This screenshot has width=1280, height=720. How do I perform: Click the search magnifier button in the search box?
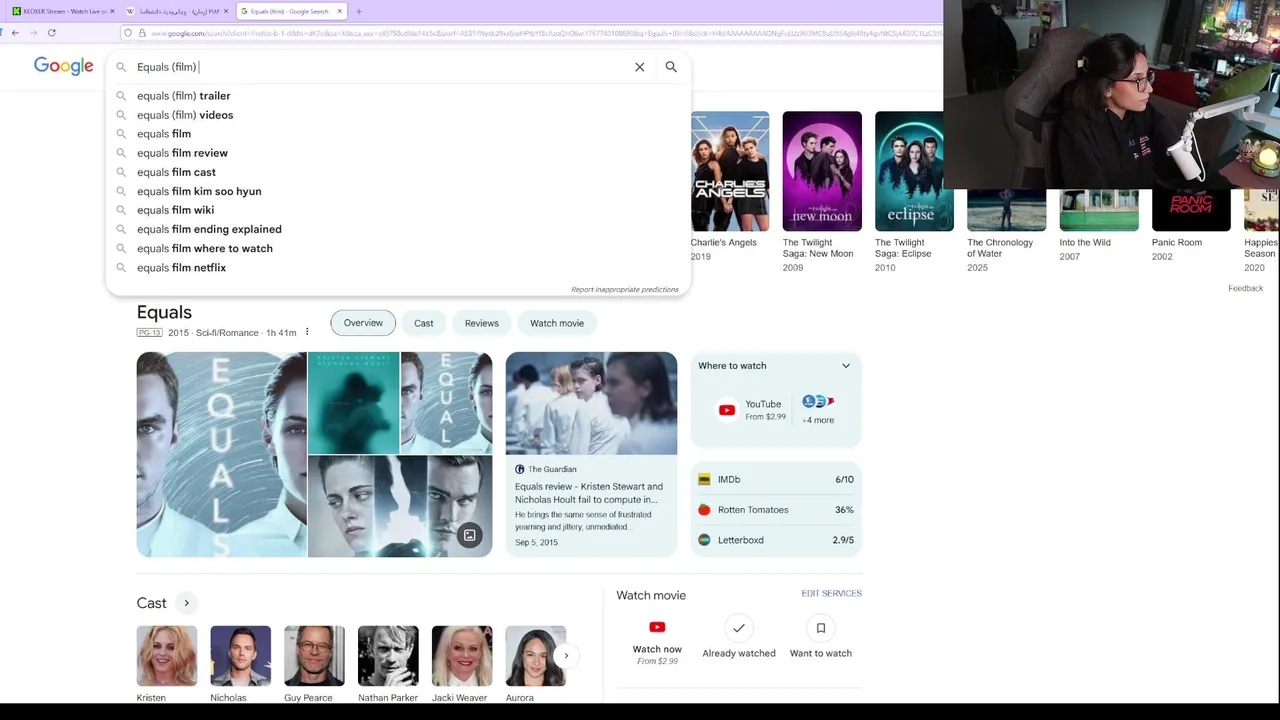(671, 67)
